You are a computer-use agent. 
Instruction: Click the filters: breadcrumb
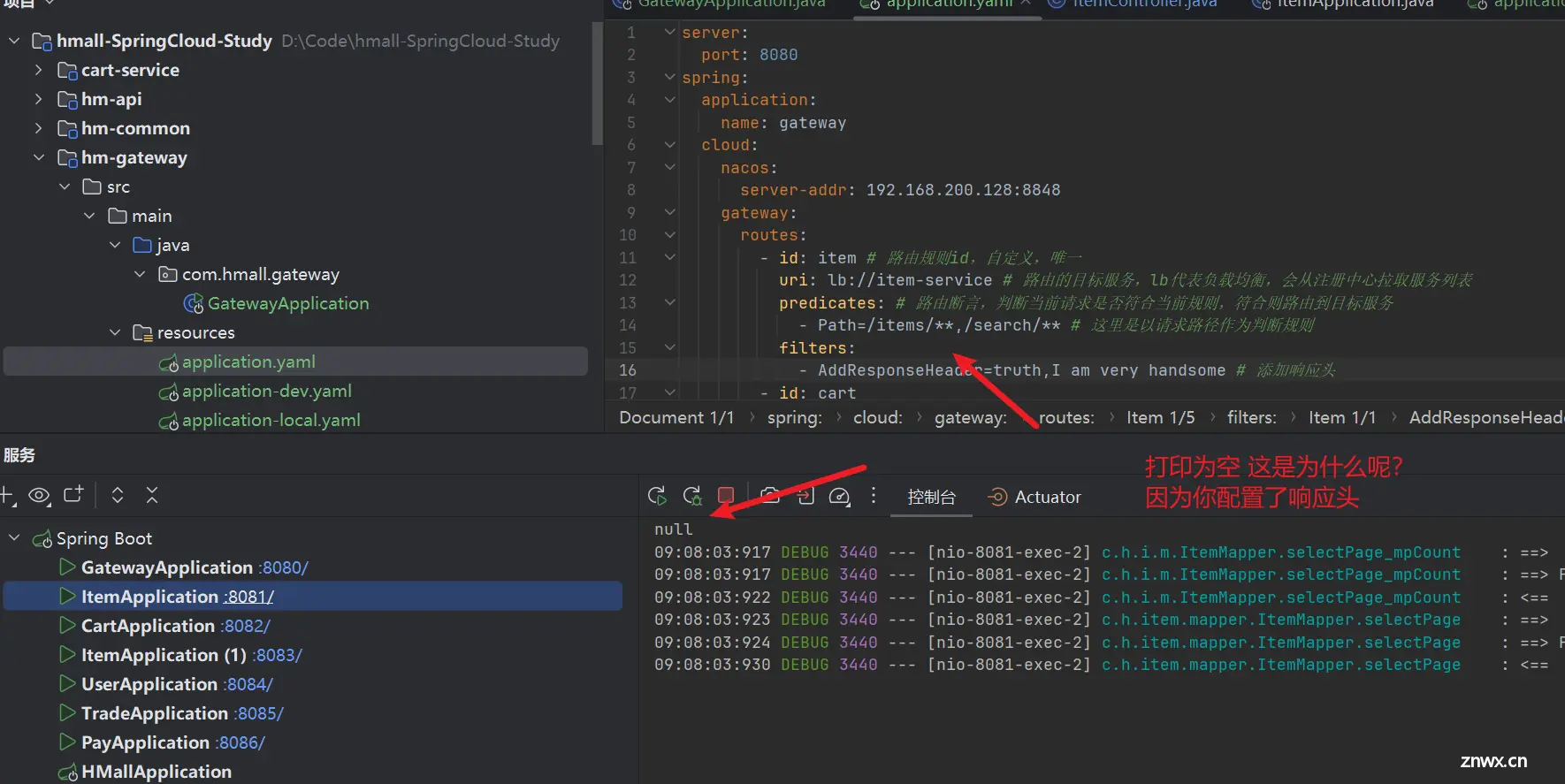[1251, 417]
